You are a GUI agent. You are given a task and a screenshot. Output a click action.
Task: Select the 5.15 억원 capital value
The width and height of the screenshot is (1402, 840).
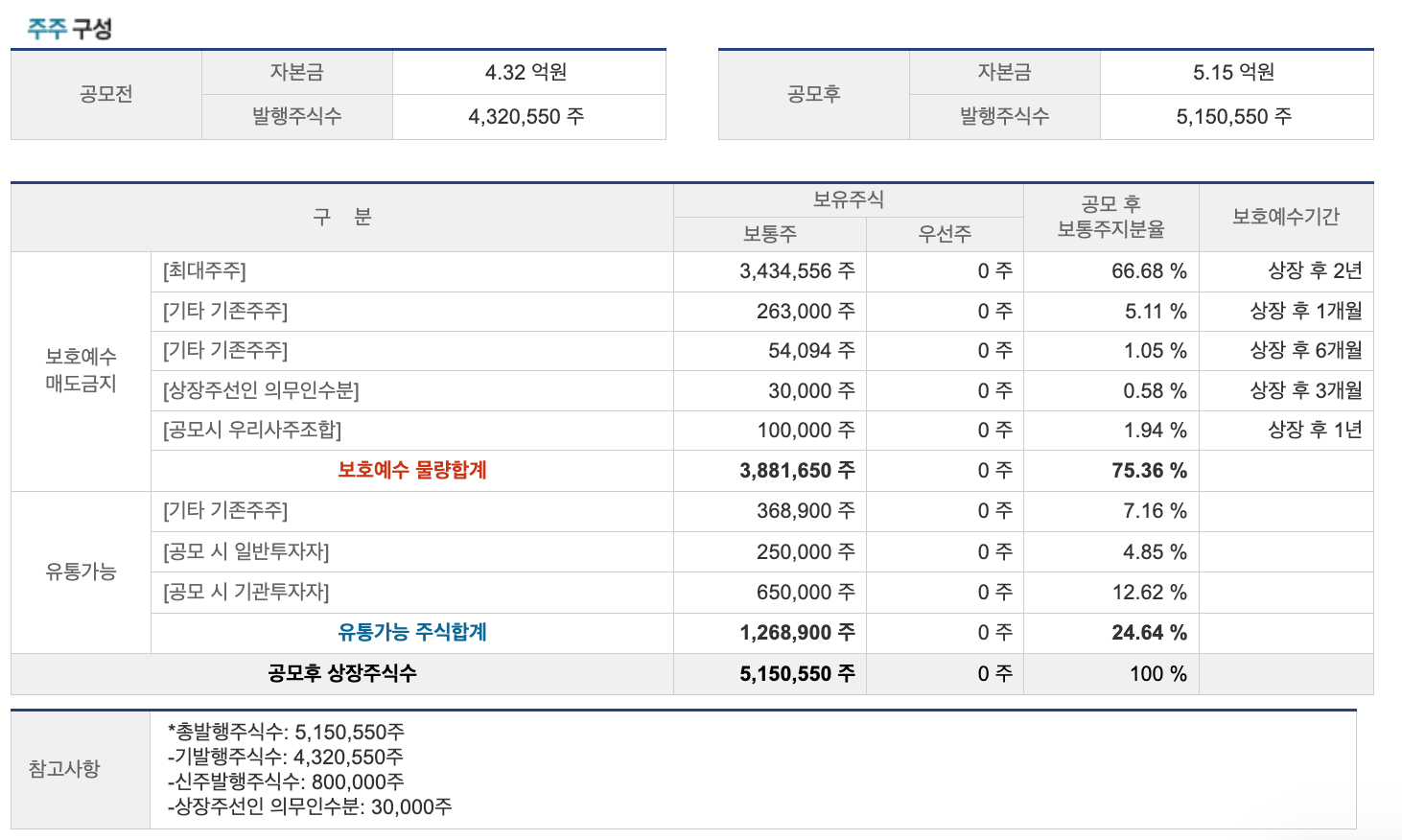point(1234,72)
